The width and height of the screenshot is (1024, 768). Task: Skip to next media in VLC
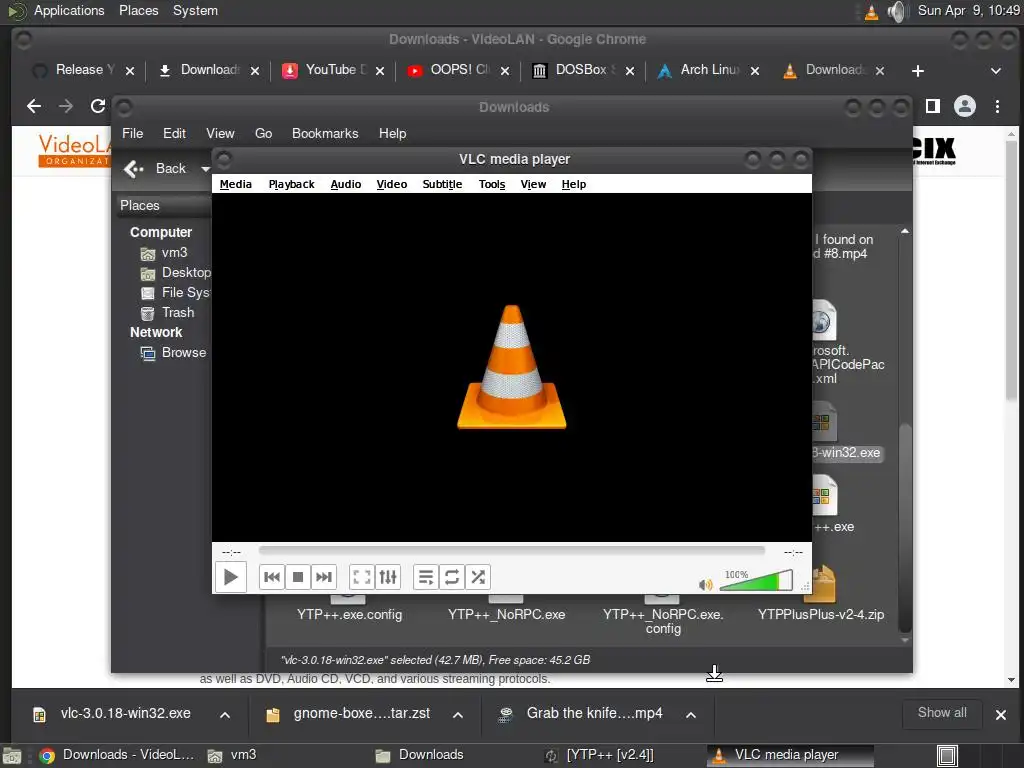point(324,577)
